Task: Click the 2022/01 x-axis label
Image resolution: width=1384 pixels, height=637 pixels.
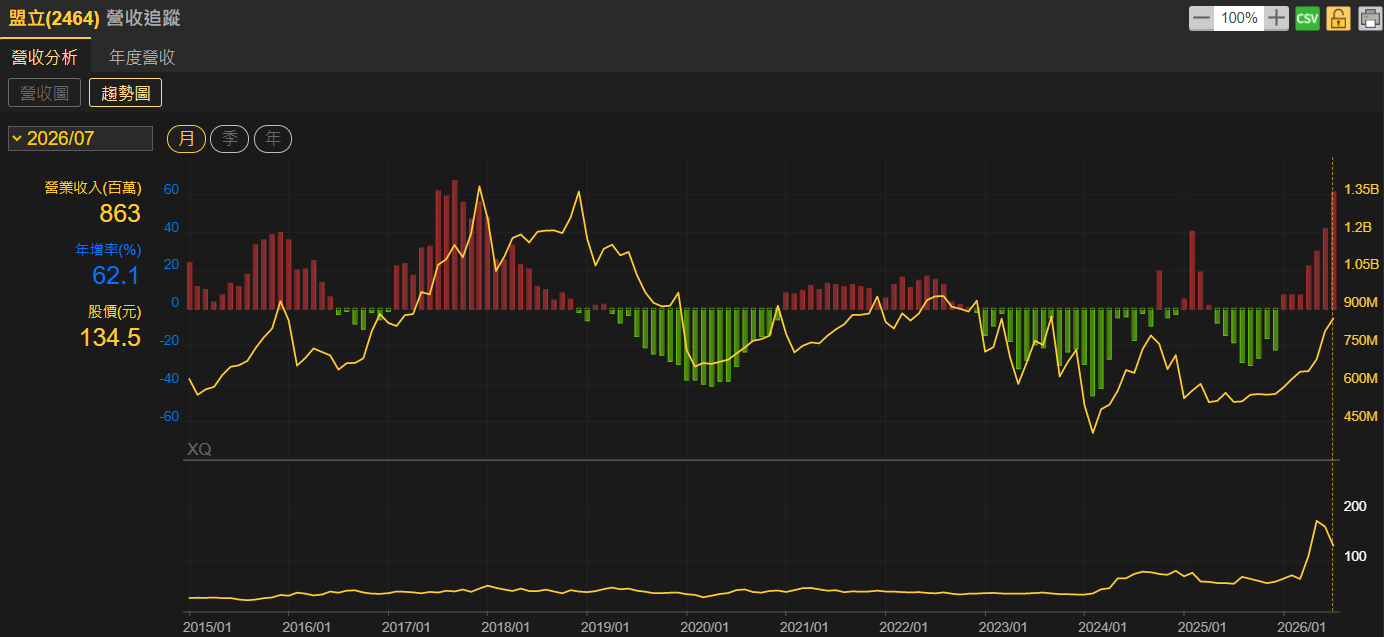Action: (904, 627)
